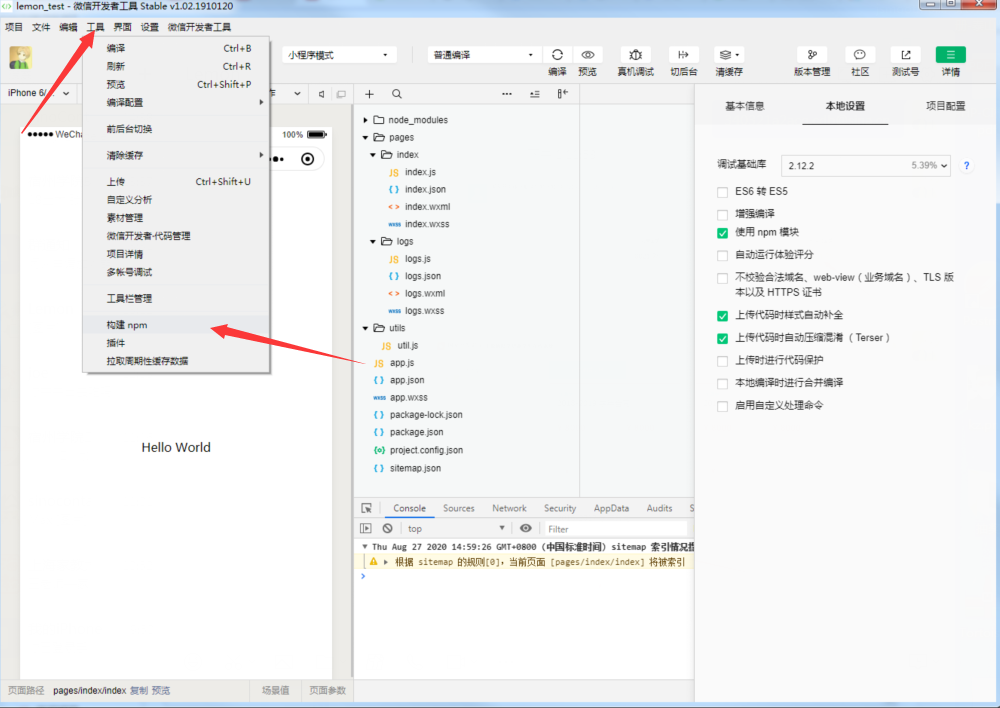Image resolution: width=1000 pixels, height=708 pixels.
Task: Open the 工具 menu bar item
Action: [95, 27]
